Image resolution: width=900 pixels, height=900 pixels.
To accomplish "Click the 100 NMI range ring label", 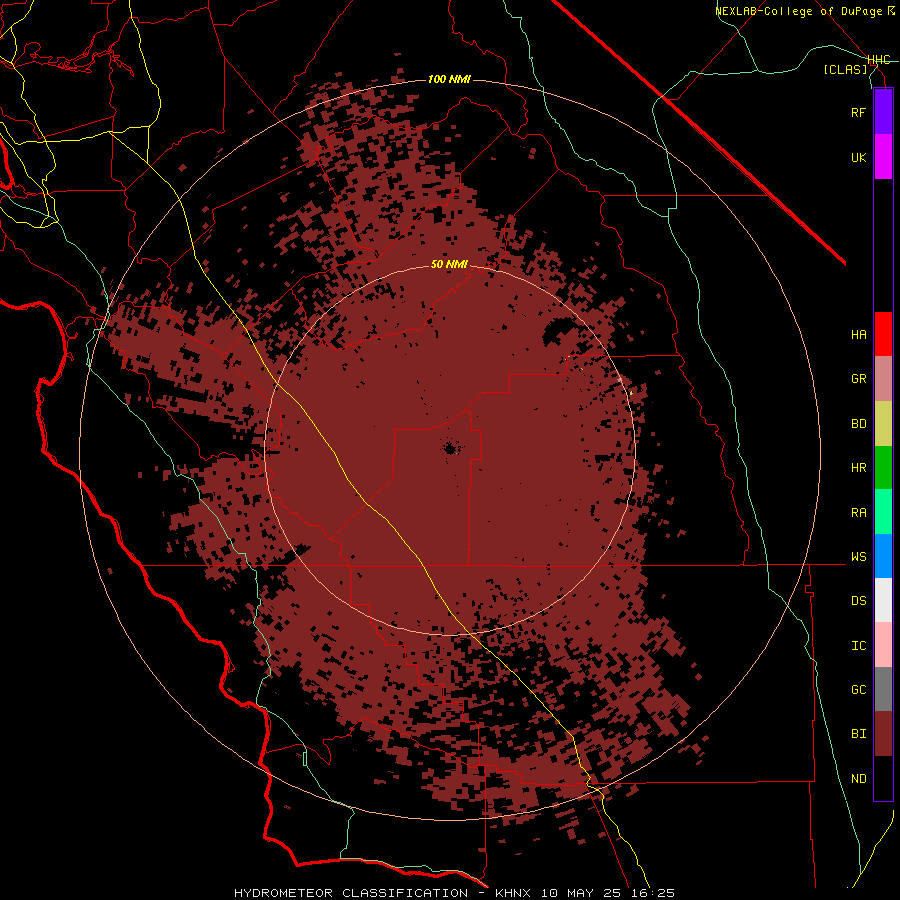I will pos(449,79).
